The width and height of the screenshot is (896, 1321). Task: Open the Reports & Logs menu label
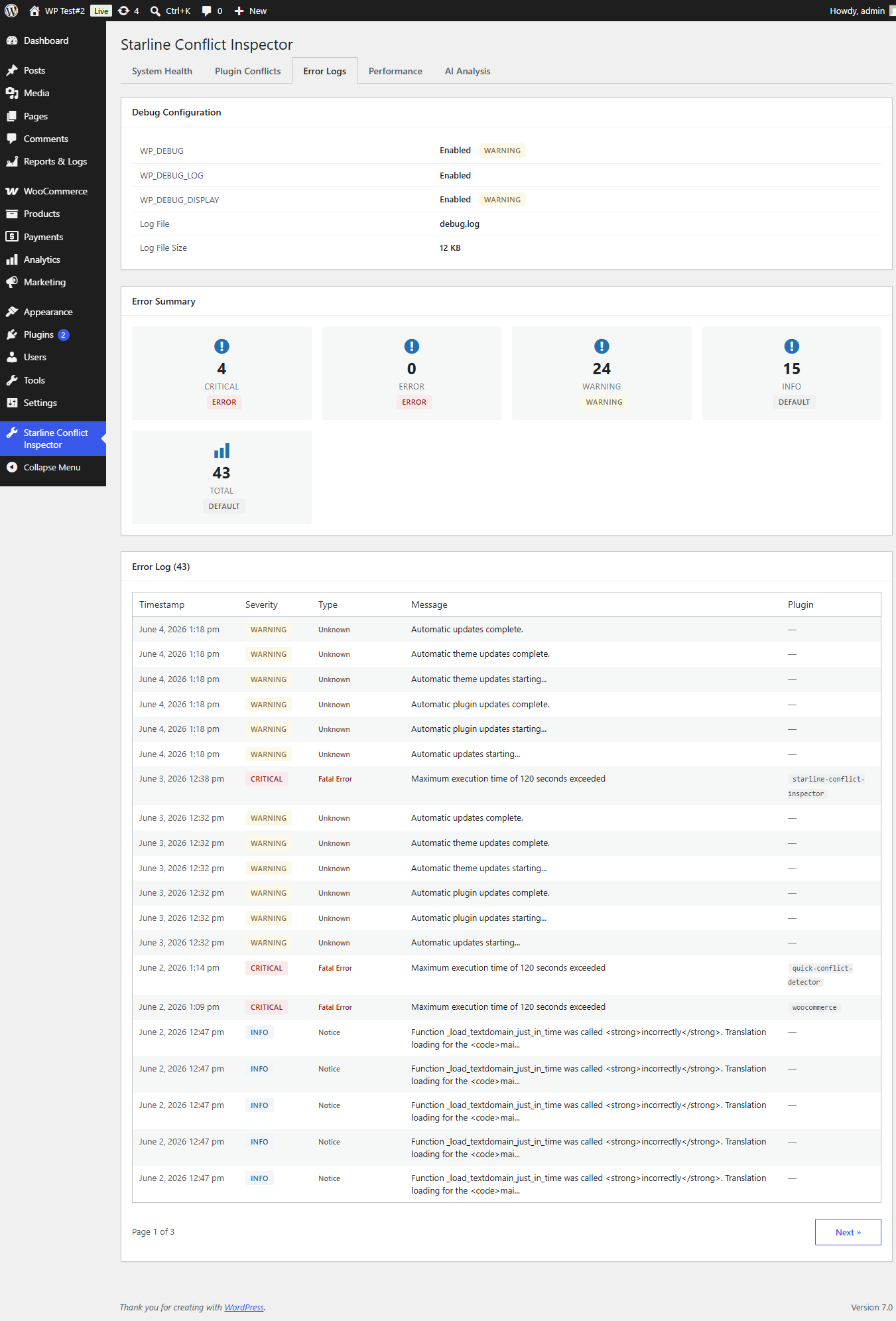pos(55,161)
